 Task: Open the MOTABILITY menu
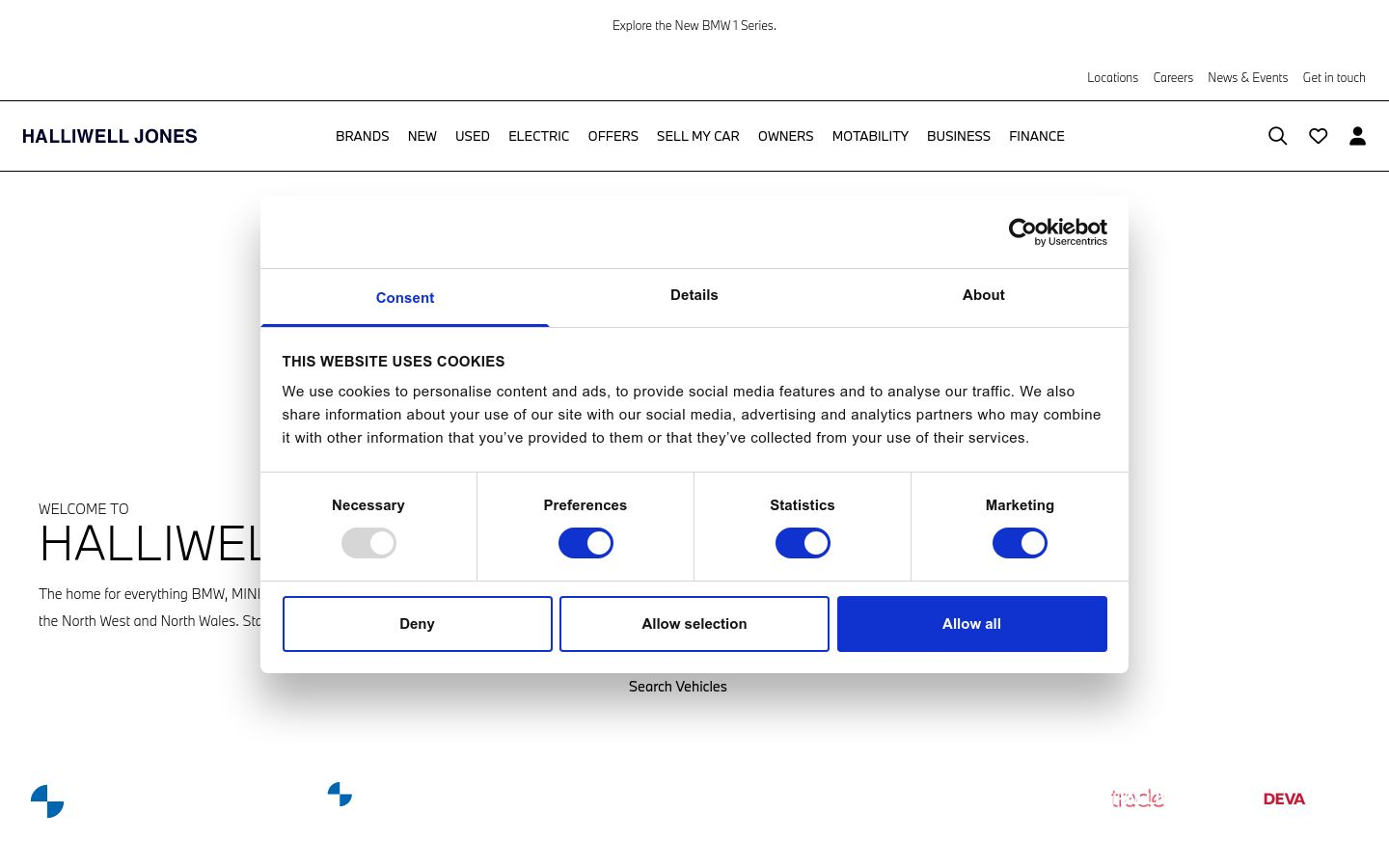[x=870, y=136]
